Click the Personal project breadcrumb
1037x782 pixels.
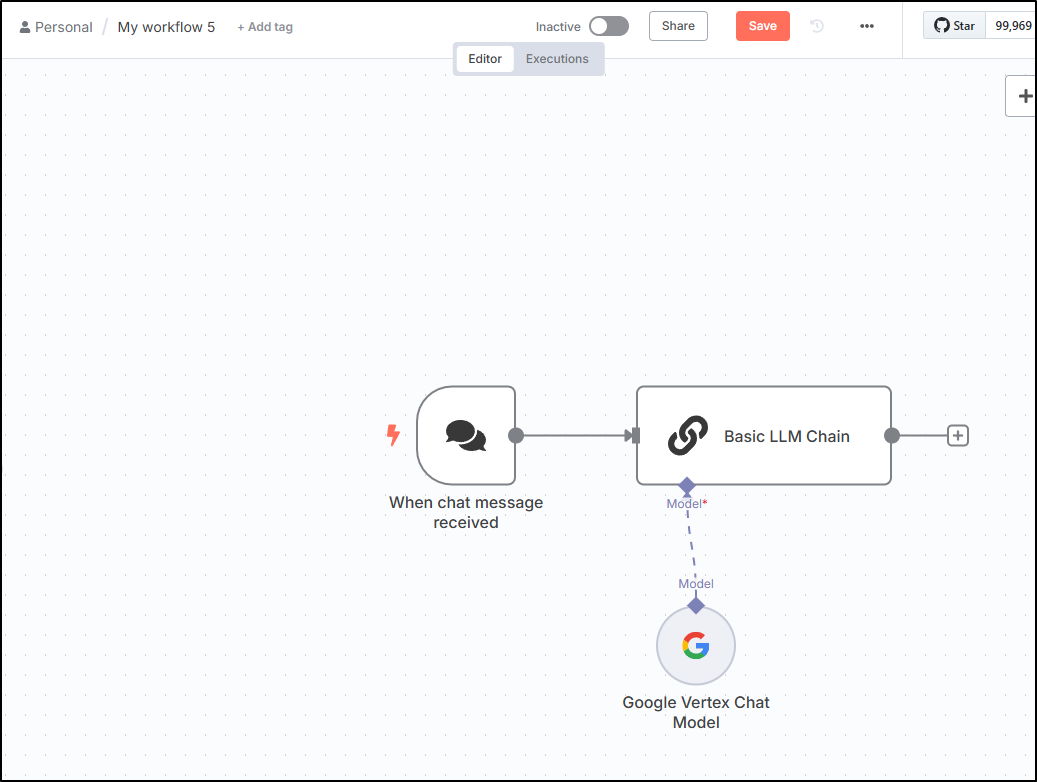pyautogui.click(x=63, y=27)
